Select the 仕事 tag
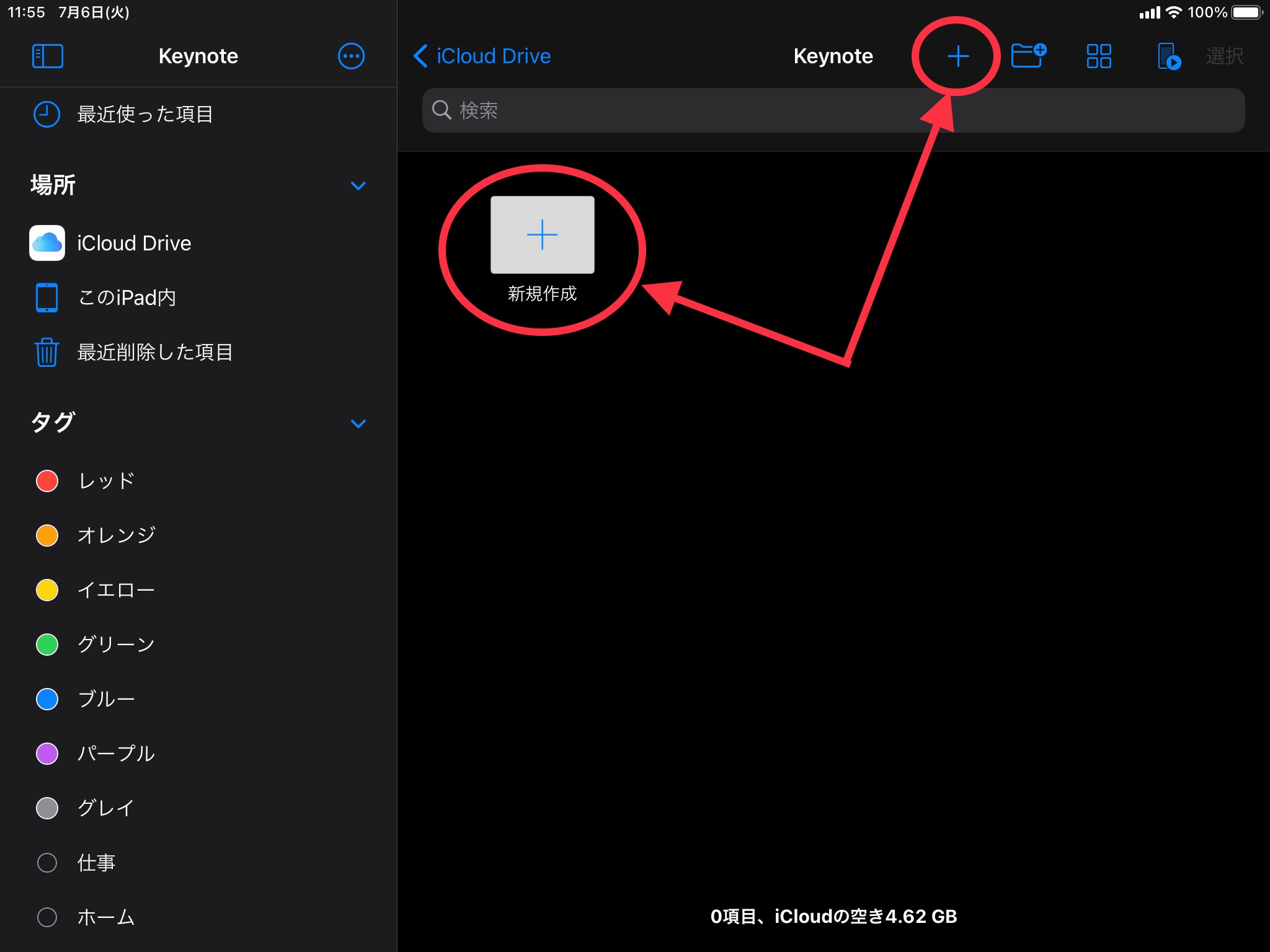This screenshot has width=1270, height=952. coord(198,863)
